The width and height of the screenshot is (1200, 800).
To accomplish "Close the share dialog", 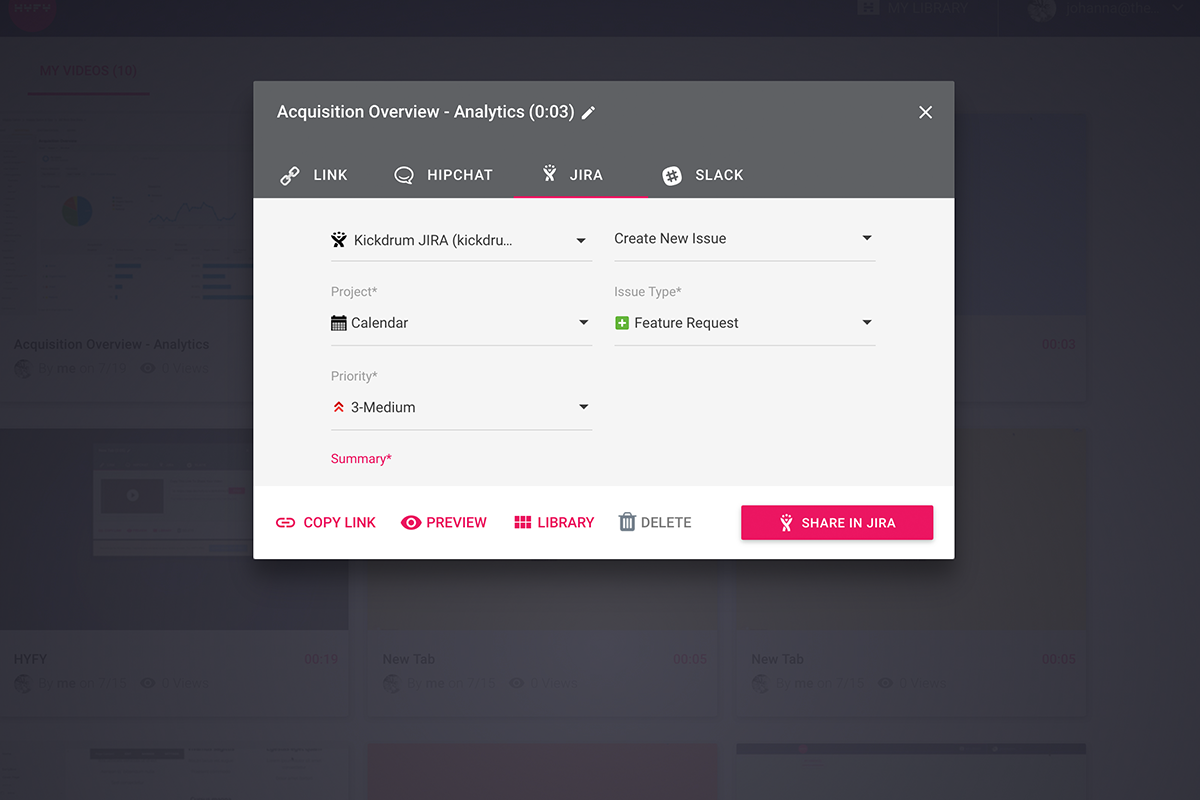I will pyautogui.click(x=925, y=112).
